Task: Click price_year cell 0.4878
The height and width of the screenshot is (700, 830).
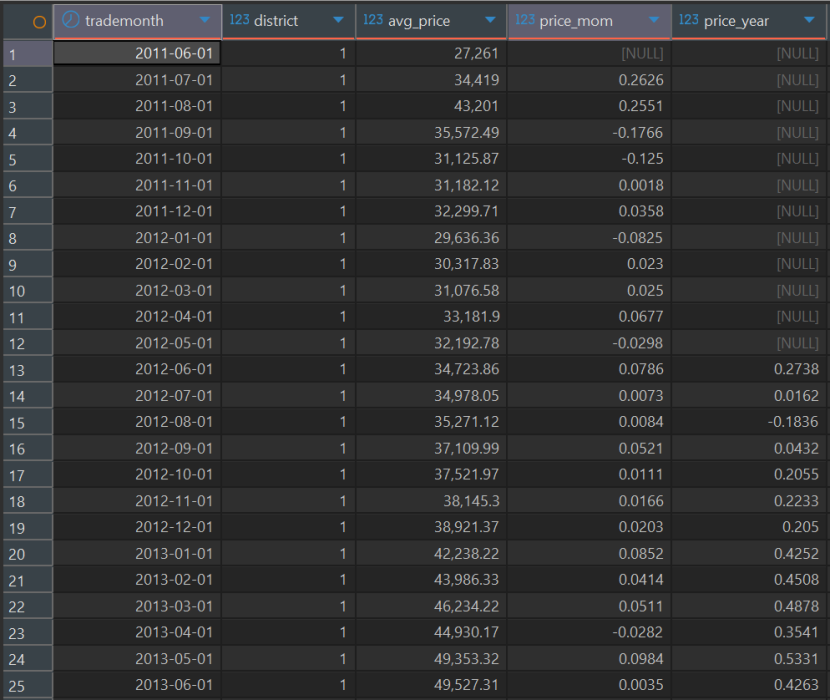Action: tap(749, 606)
